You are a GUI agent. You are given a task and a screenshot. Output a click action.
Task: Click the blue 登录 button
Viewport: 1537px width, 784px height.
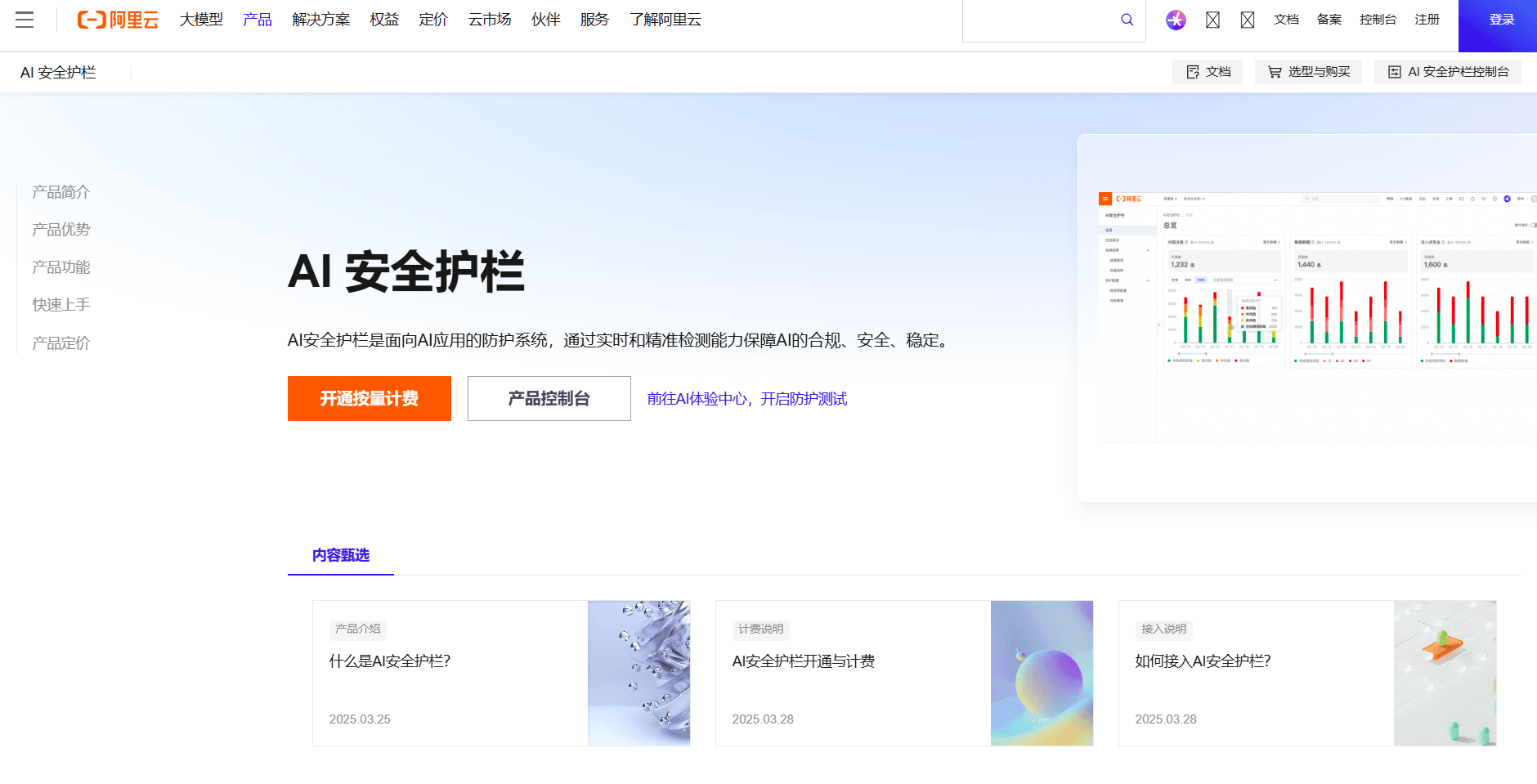coord(1498,25)
